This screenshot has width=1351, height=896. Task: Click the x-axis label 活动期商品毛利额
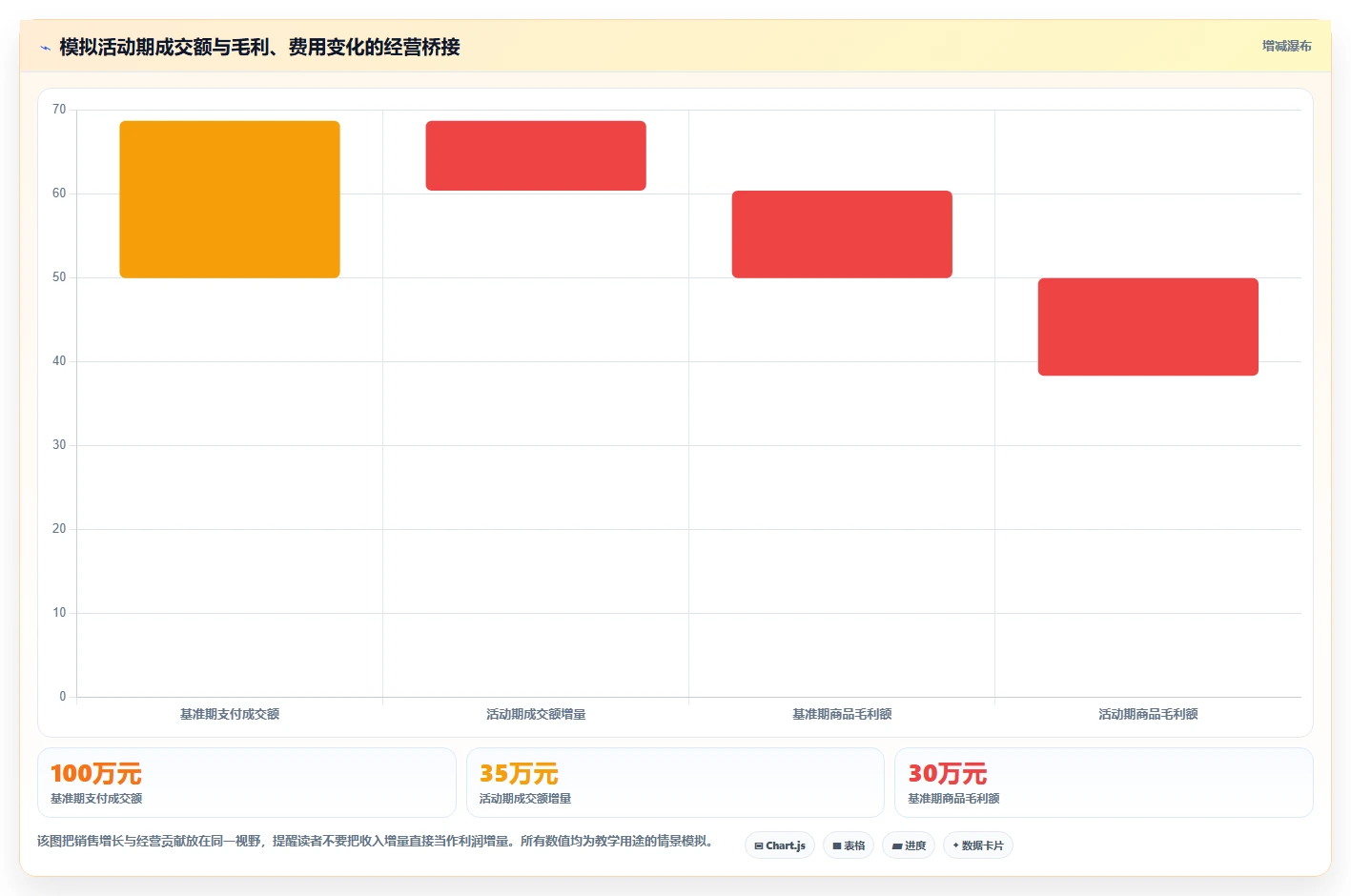pyautogui.click(x=1148, y=714)
